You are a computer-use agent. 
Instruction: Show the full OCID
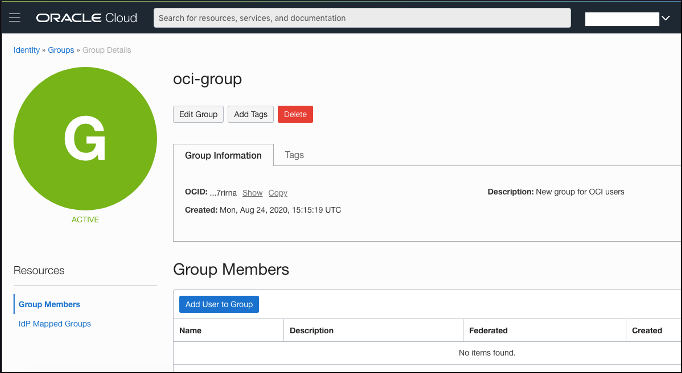[252, 193]
